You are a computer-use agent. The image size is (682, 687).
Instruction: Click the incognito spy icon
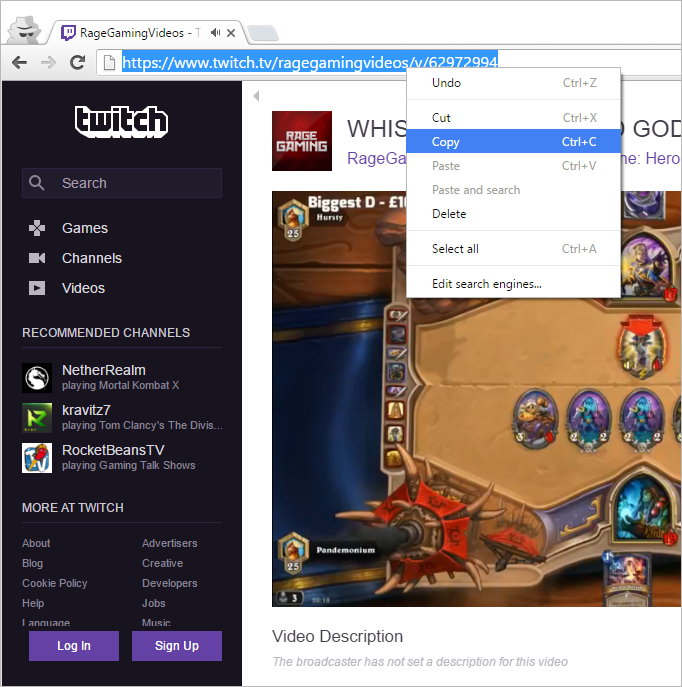point(26,30)
